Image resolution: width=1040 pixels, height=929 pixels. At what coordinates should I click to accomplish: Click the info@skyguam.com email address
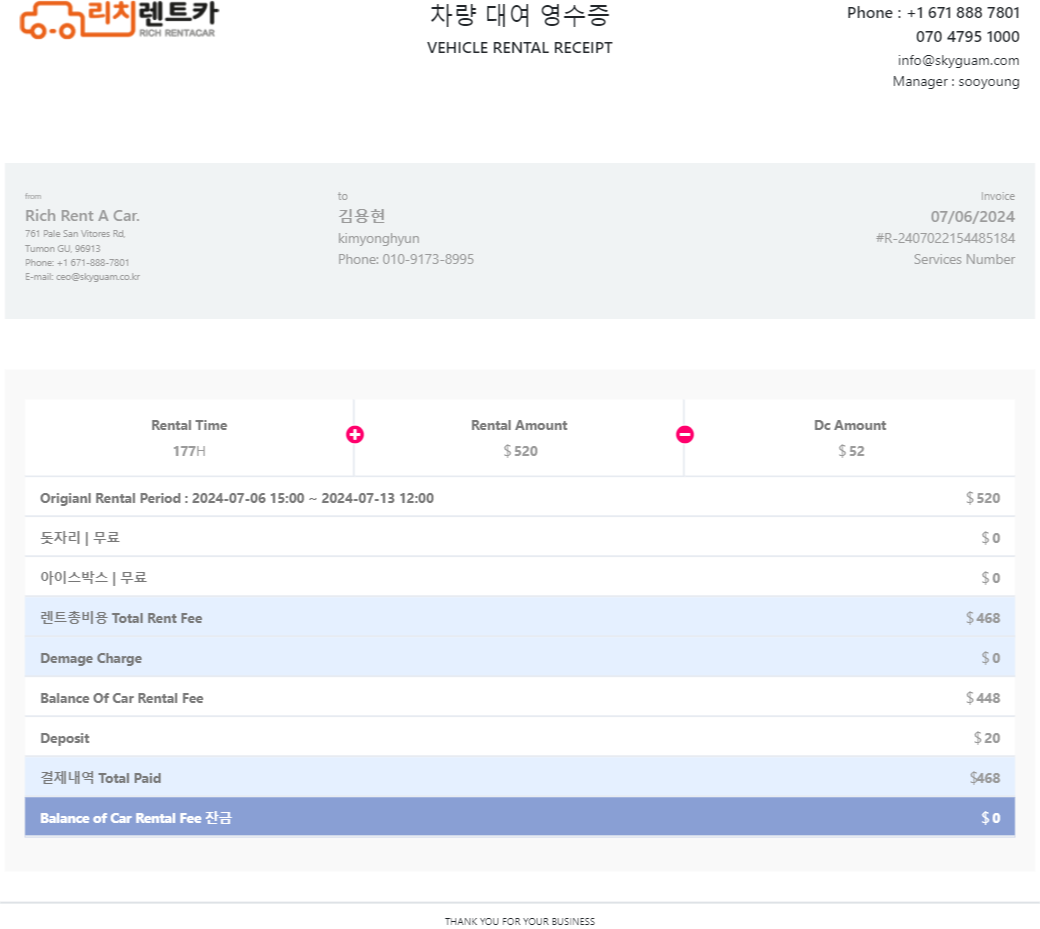point(958,60)
